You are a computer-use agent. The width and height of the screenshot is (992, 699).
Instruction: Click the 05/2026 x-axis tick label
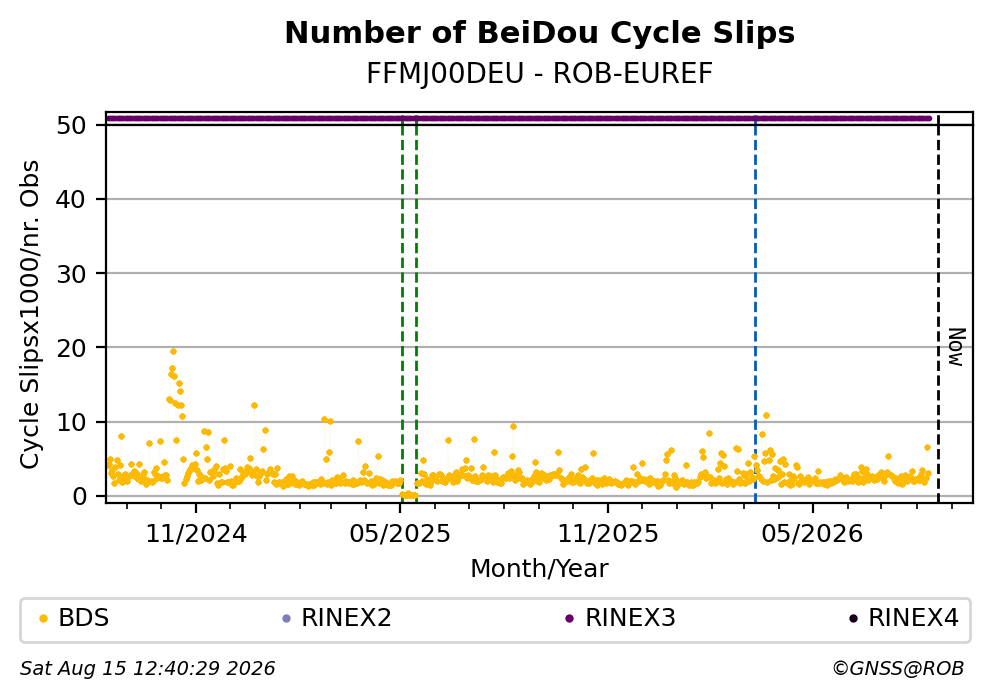[812, 534]
